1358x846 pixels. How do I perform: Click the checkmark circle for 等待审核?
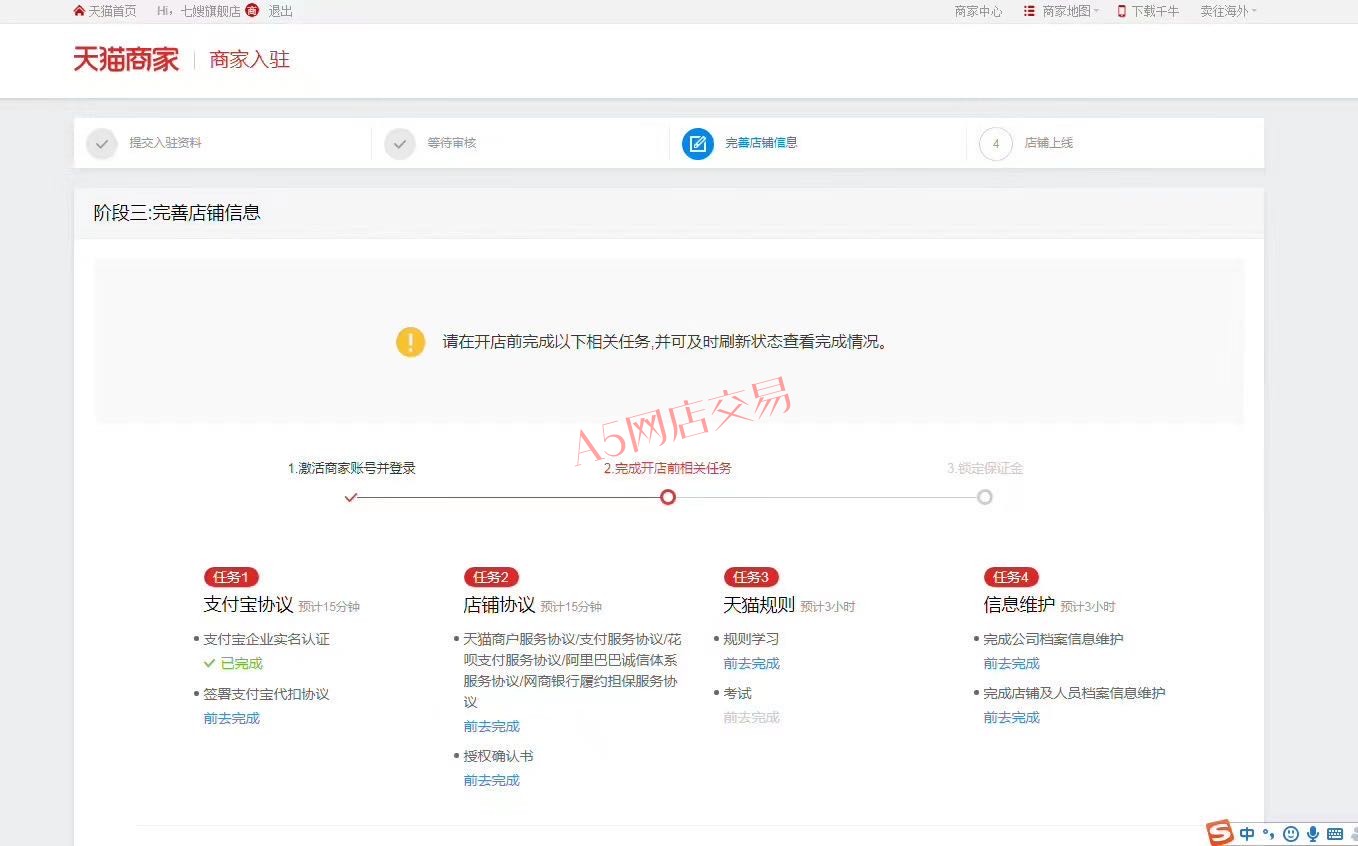click(x=400, y=143)
